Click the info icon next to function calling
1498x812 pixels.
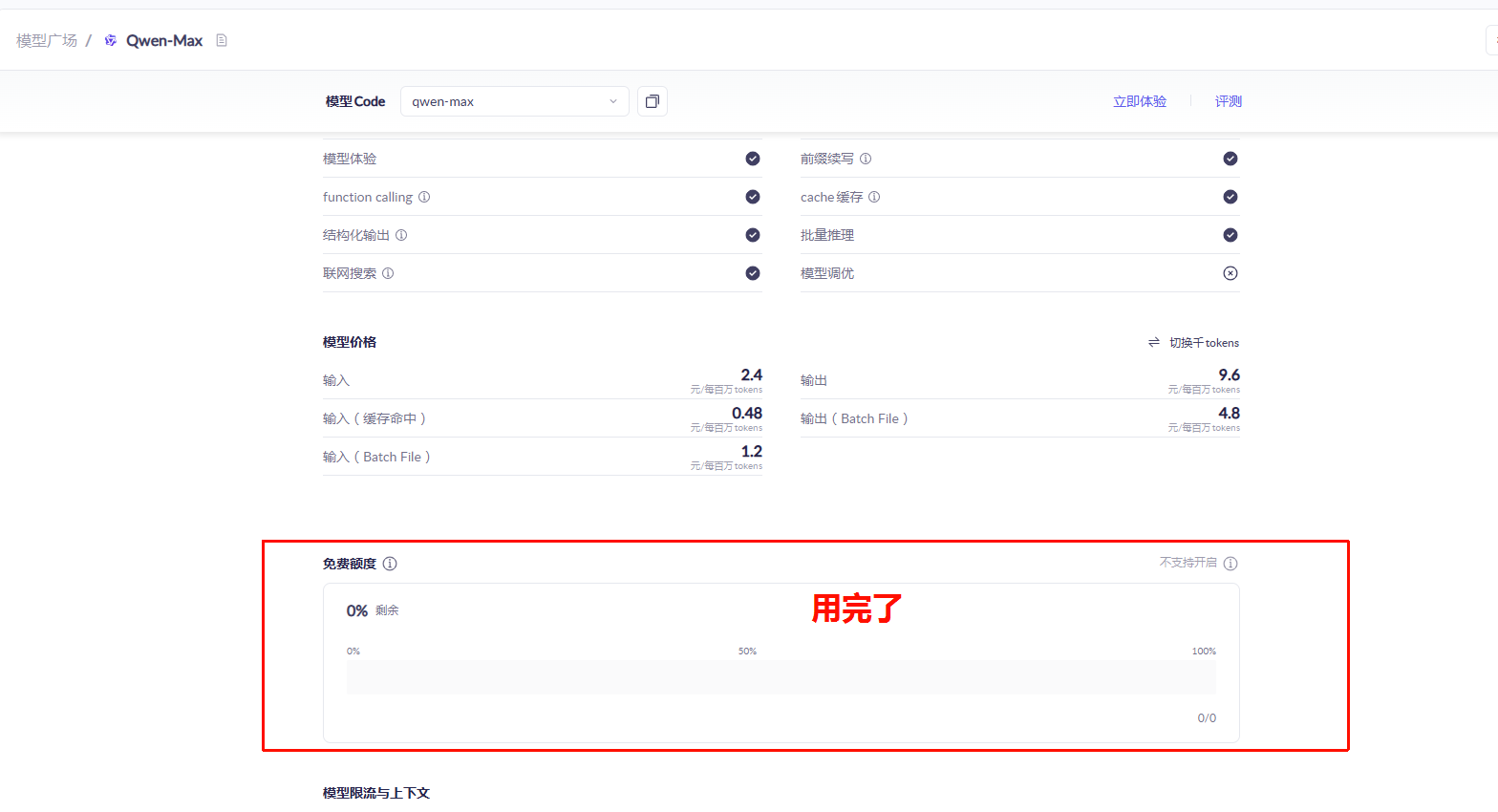pyautogui.click(x=424, y=197)
